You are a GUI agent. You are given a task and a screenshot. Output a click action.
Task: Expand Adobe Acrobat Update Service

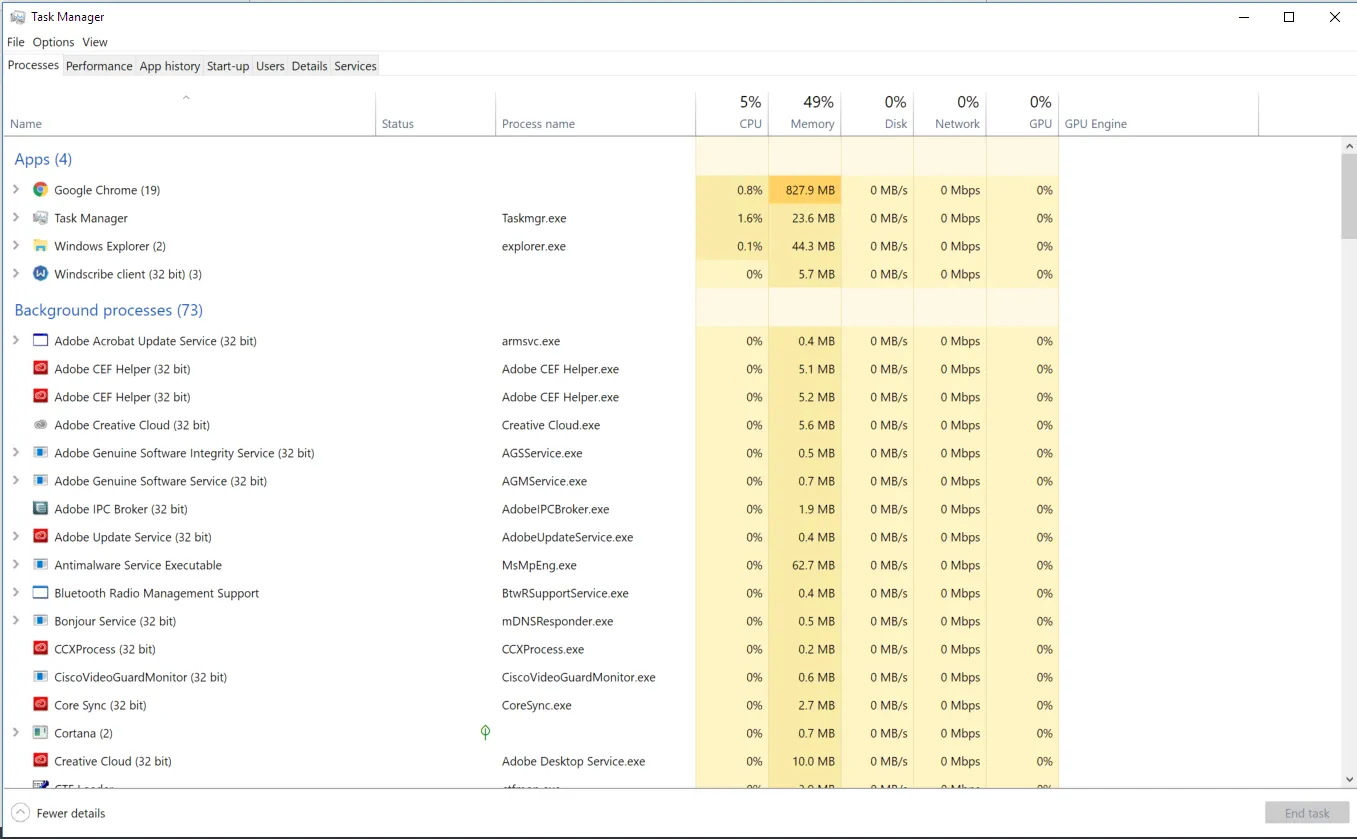(x=15, y=340)
